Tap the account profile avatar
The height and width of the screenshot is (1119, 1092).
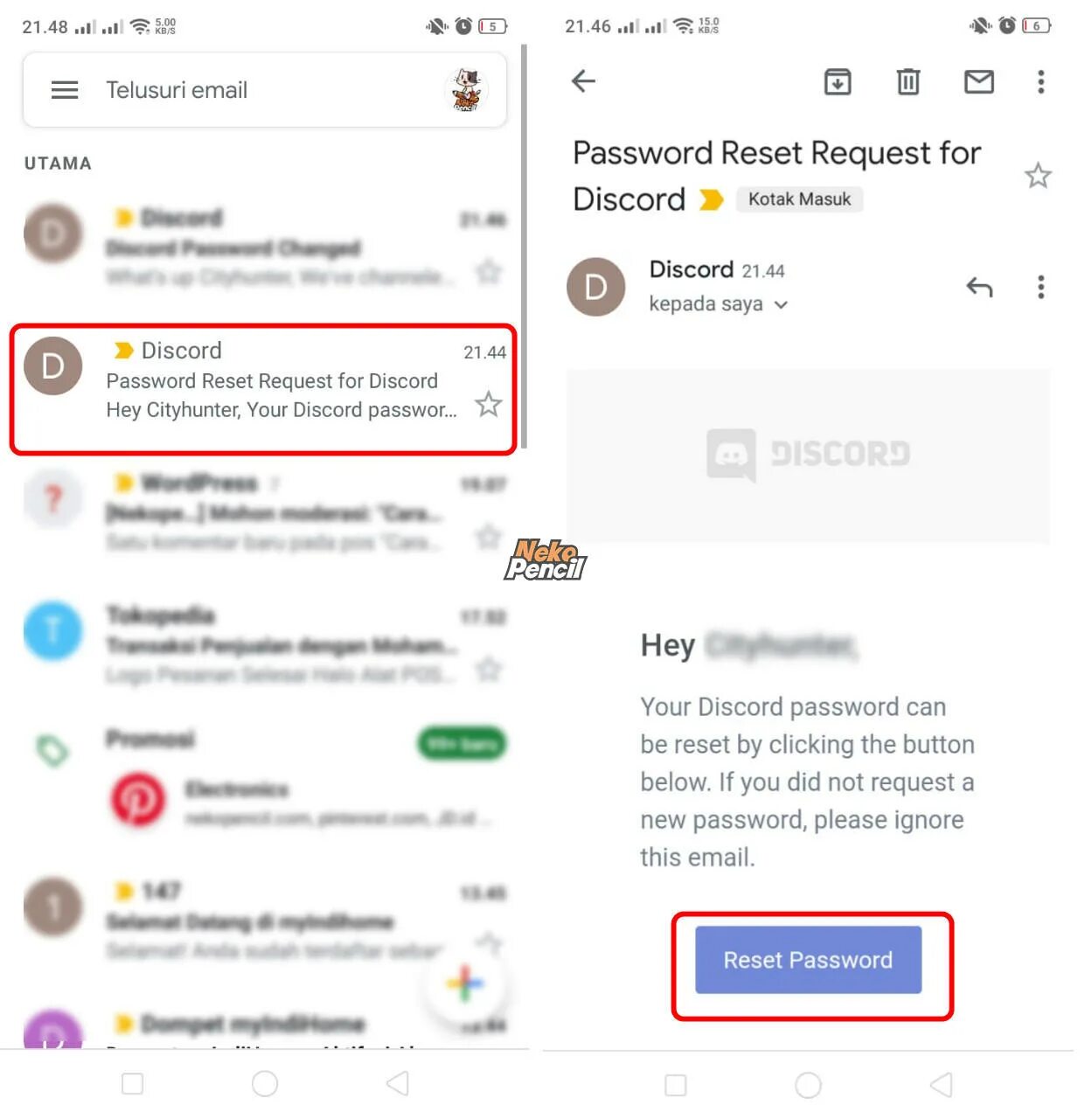[x=466, y=90]
